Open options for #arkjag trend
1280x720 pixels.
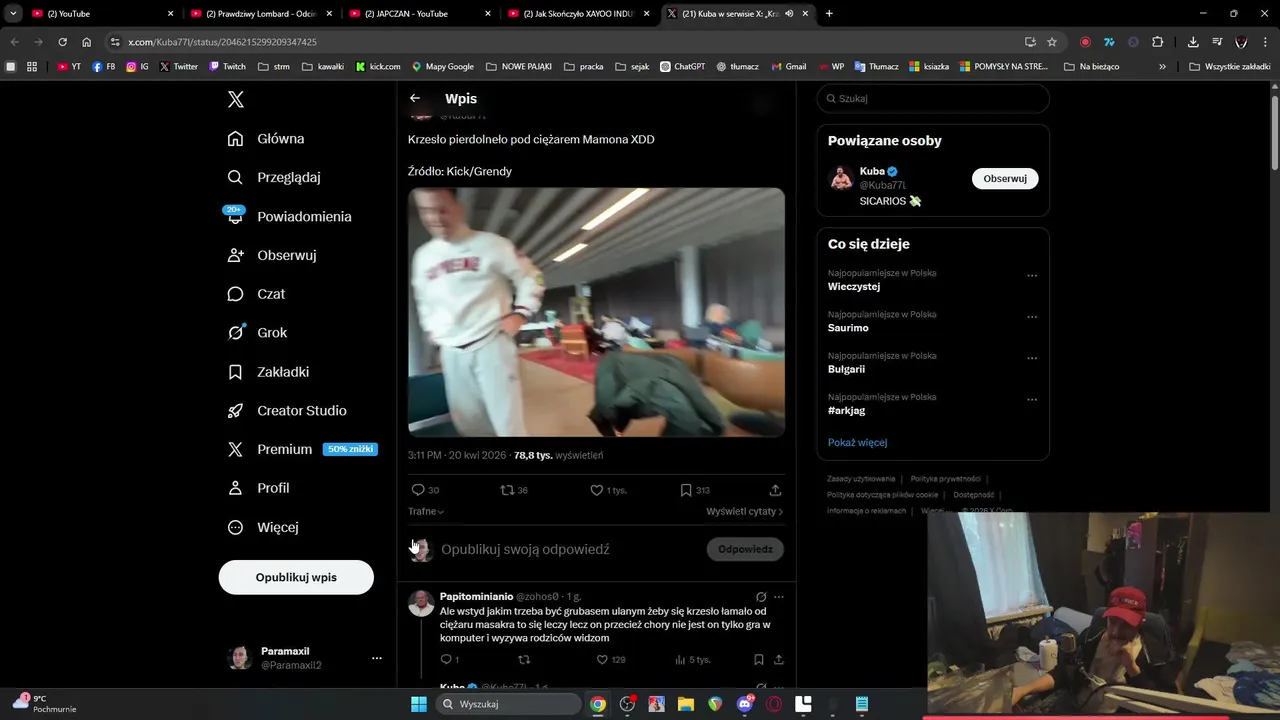(1032, 400)
